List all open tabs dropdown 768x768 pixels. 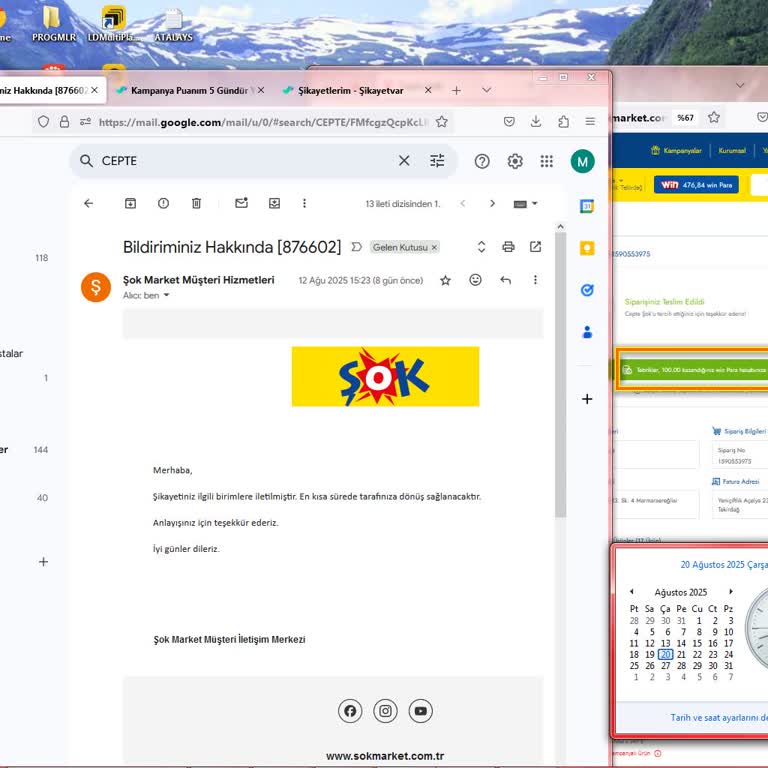pos(486,90)
